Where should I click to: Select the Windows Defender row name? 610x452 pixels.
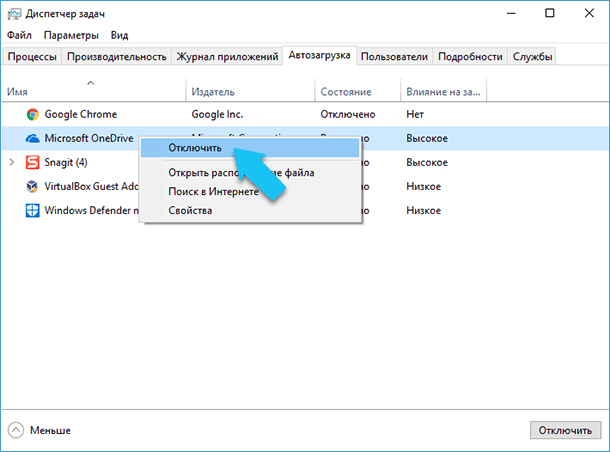(91, 210)
